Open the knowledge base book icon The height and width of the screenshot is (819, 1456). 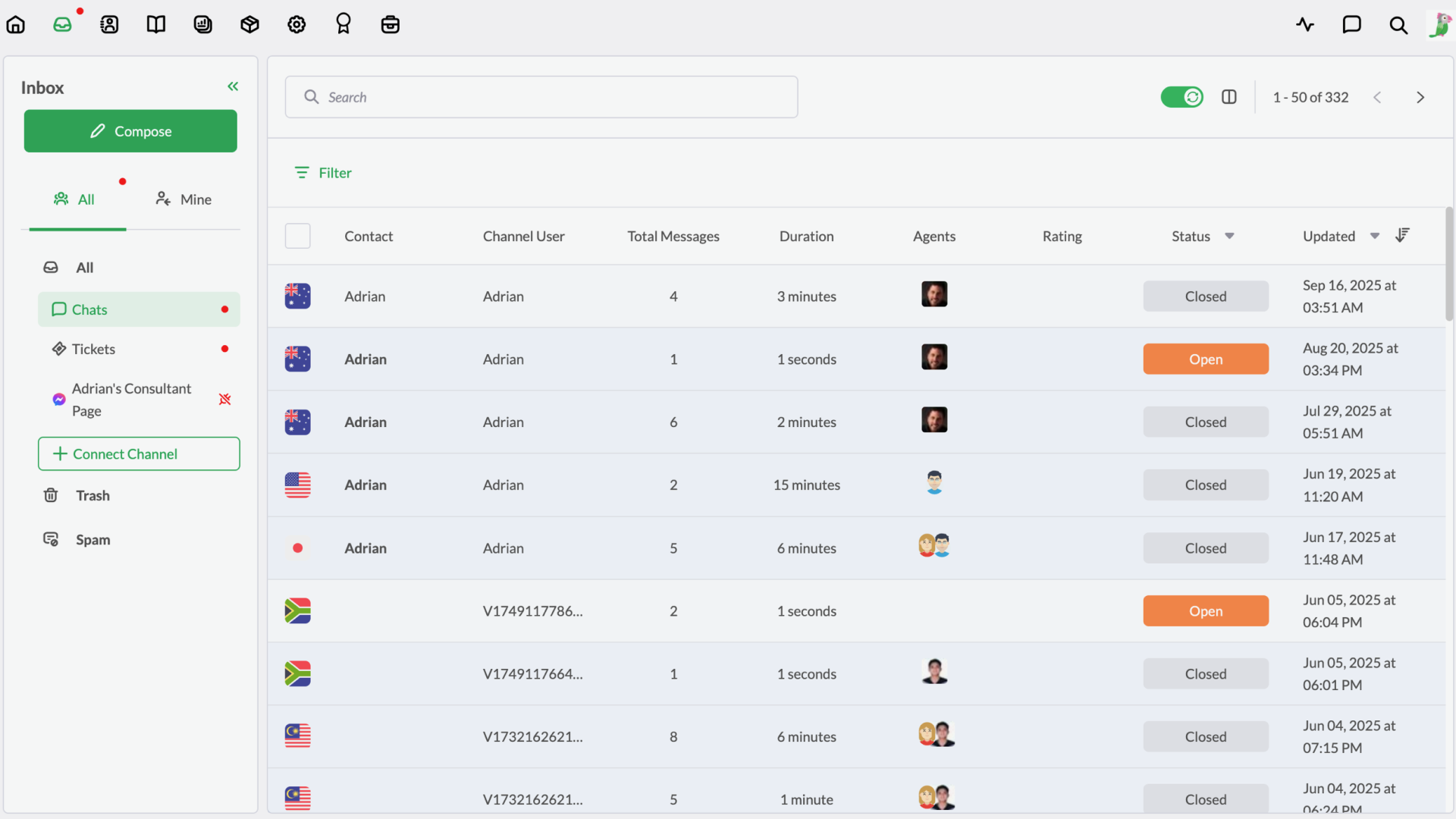click(x=156, y=24)
